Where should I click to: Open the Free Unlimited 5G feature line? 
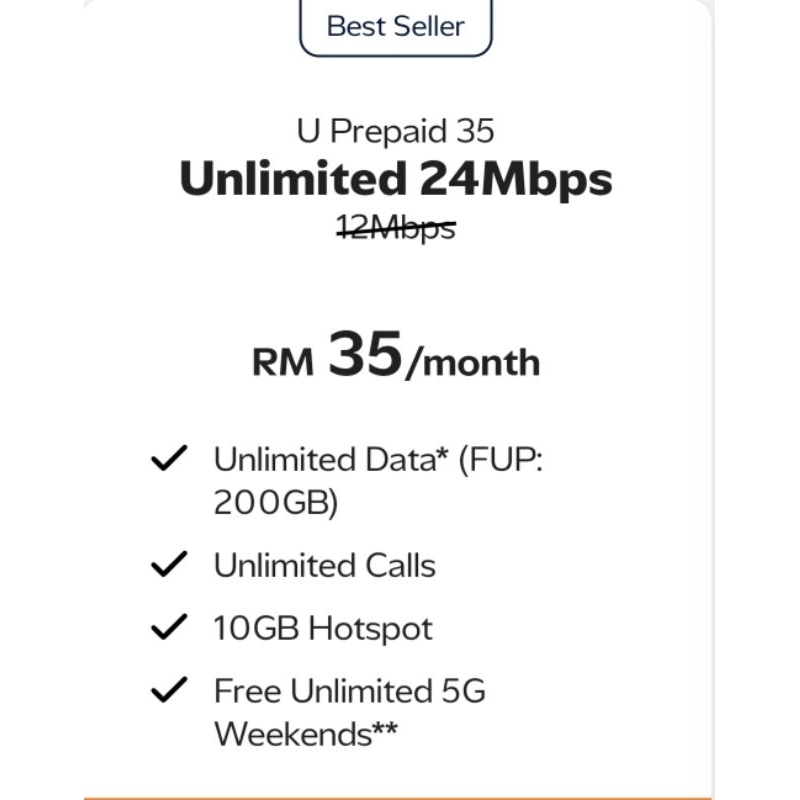click(x=349, y=691)
